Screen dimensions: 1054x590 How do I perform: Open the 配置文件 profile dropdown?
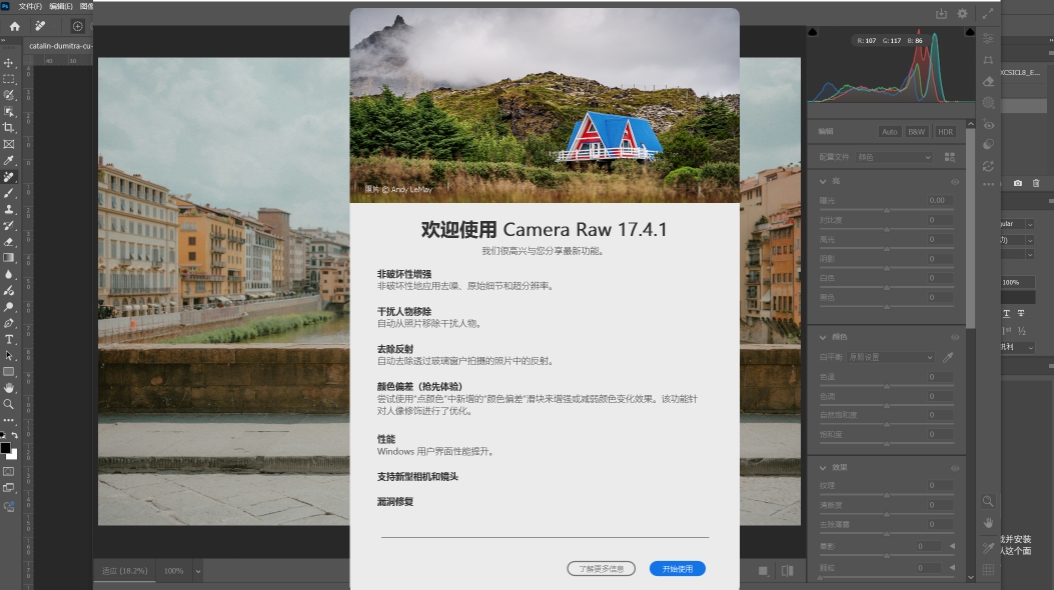click(895, 157)
